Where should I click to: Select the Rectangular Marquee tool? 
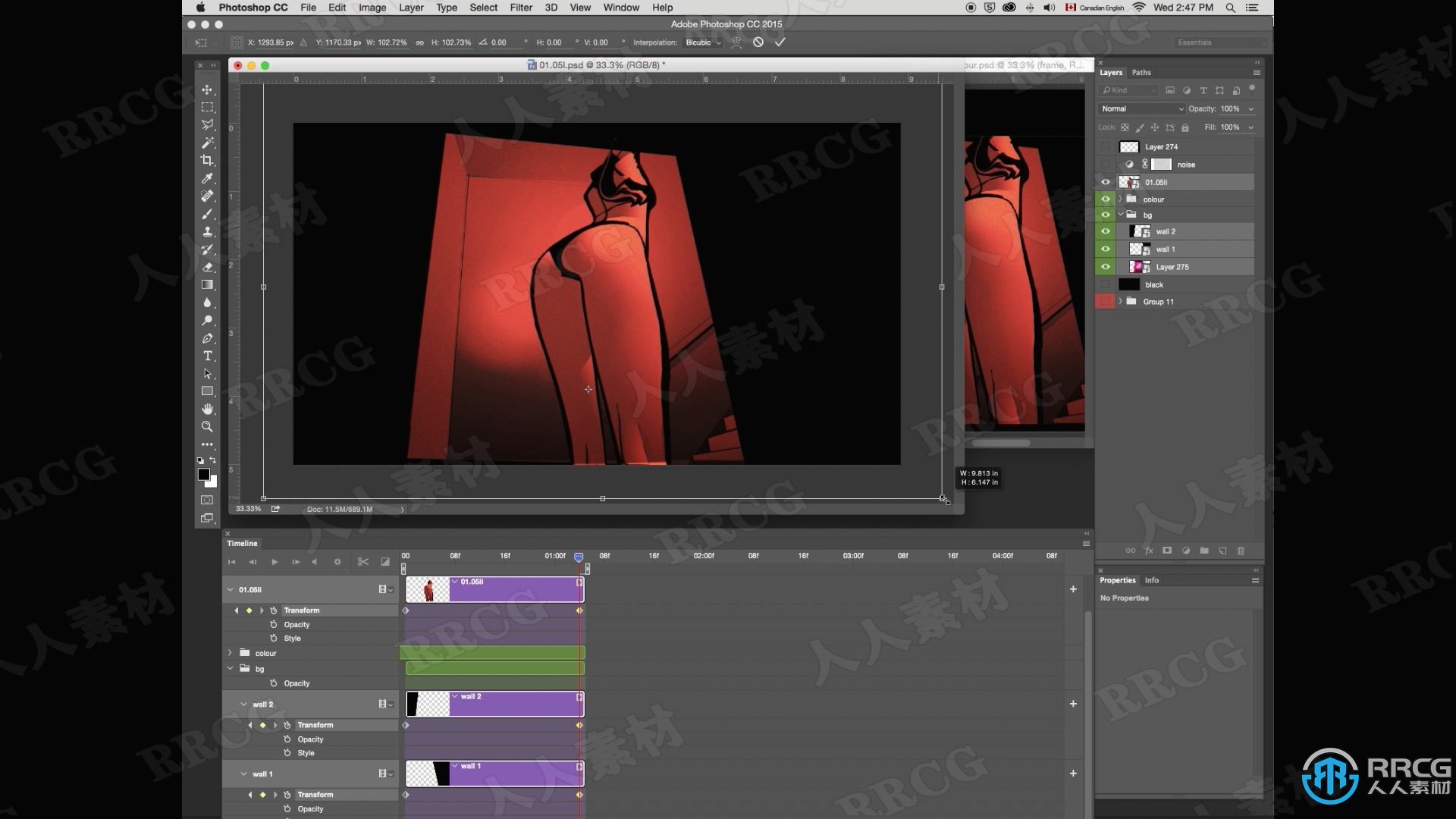coord(207,107)
